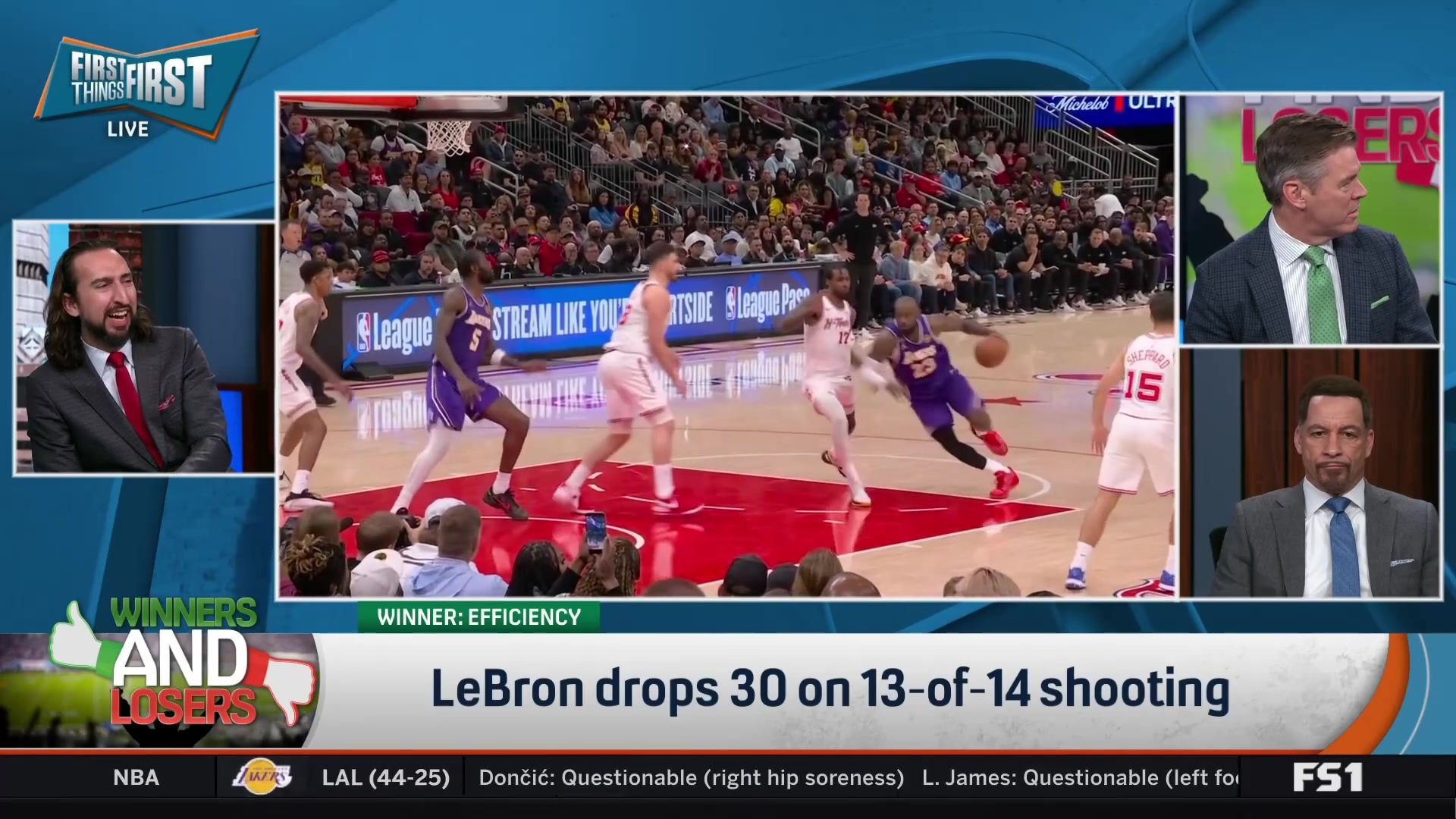The image size is (1456, 819).
Task: Expand the LAL (44-25) score entry
Action: pyautogui.click(x=387, y=777)
